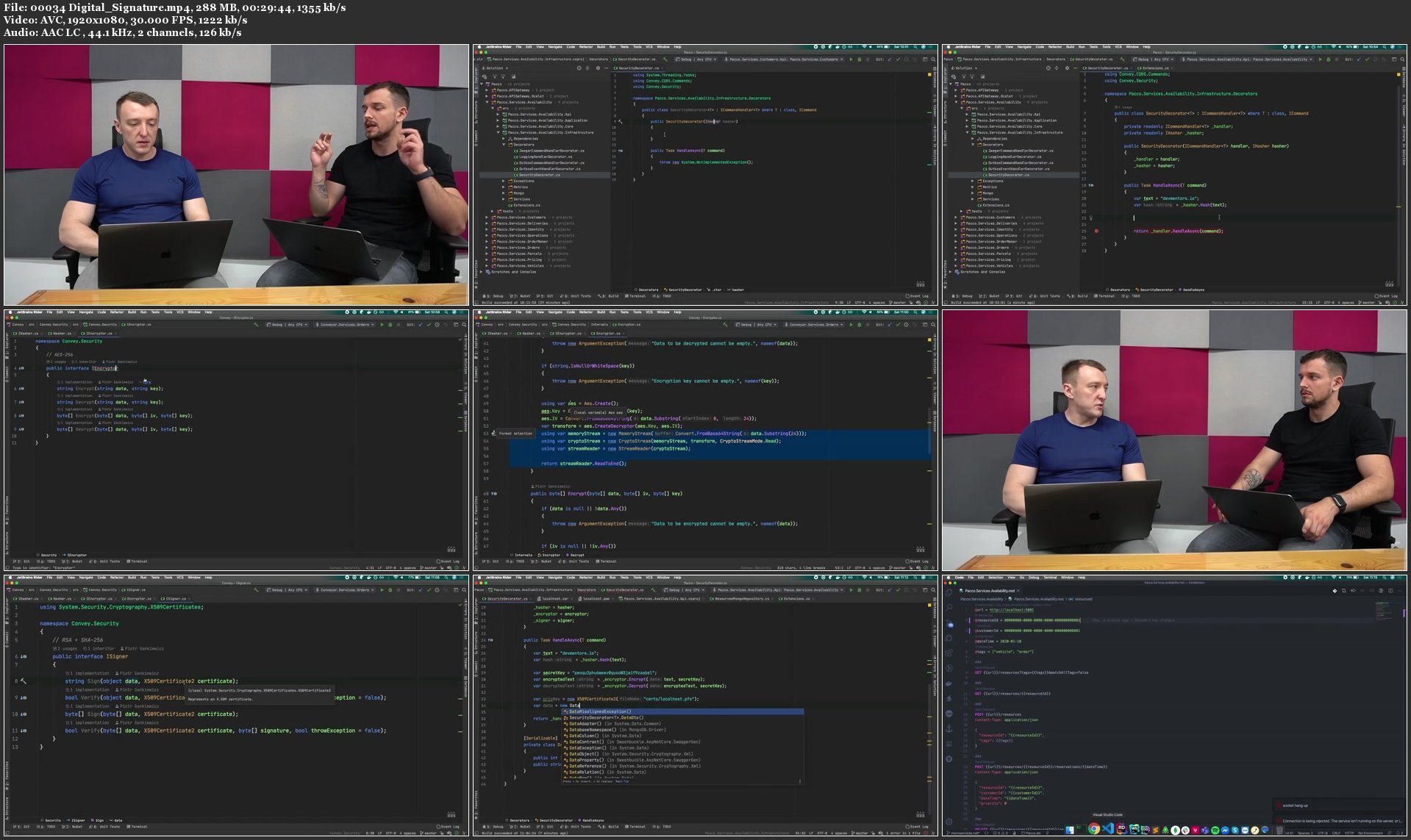Open Manage gear icon in VS Code activity bar
This screenshot has width=1411, height=840.
pyautogui.click(x=949, y=822)
